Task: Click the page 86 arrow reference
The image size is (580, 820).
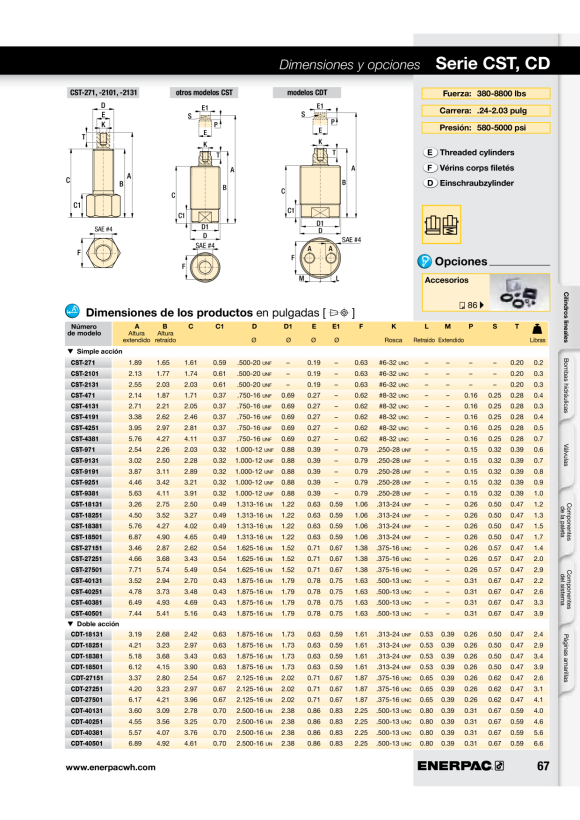Action: pyautogui.click(x=471, y=305)
